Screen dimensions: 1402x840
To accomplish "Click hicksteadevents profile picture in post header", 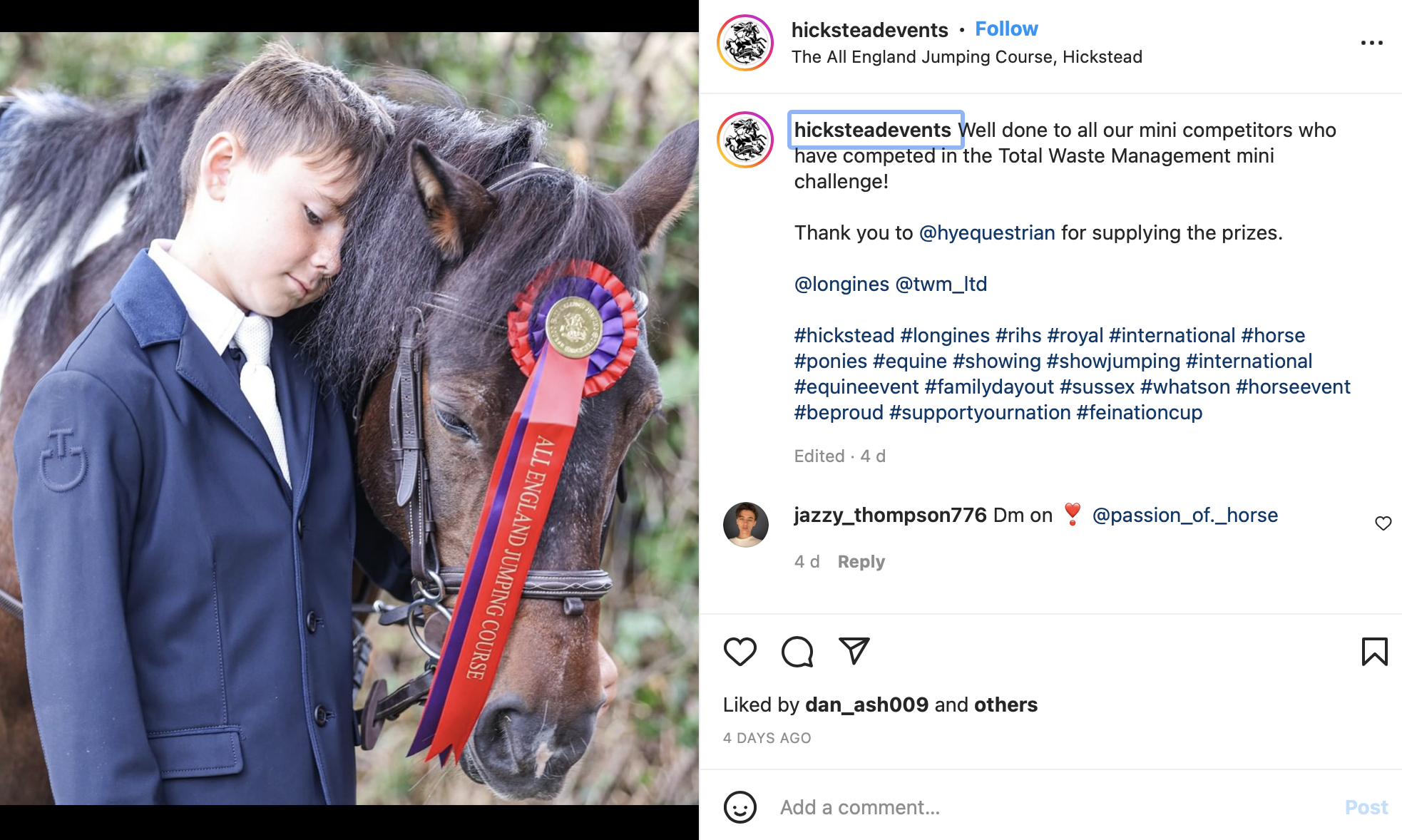I will 745,43.
